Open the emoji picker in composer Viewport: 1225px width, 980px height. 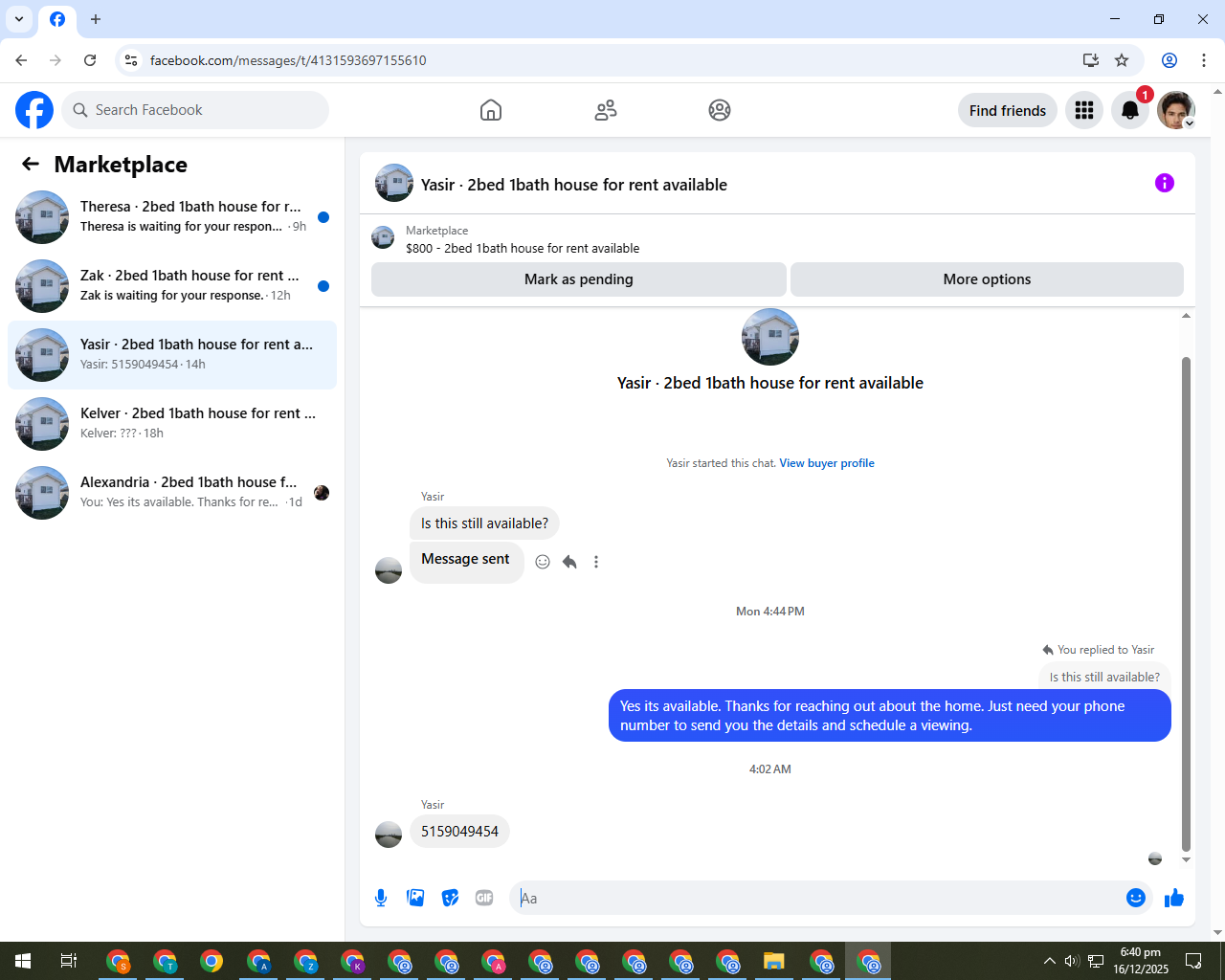[1136, 898]
